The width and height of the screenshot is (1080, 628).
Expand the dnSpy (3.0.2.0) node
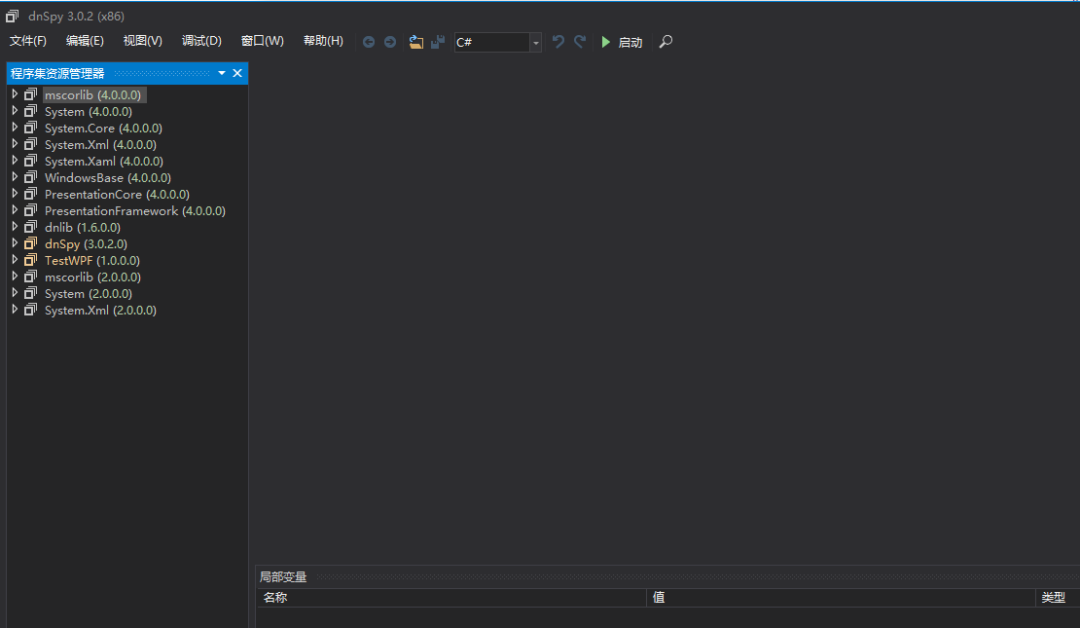point(14,242)
